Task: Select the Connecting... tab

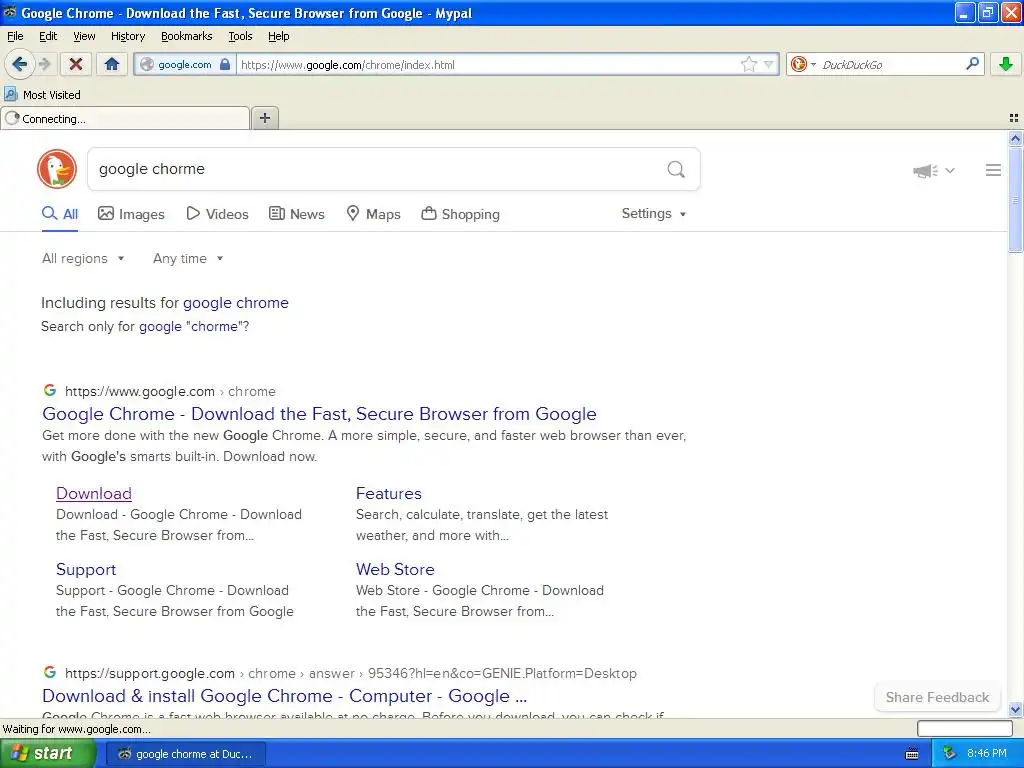Action: pyautogui.click(x=125, y=118)
